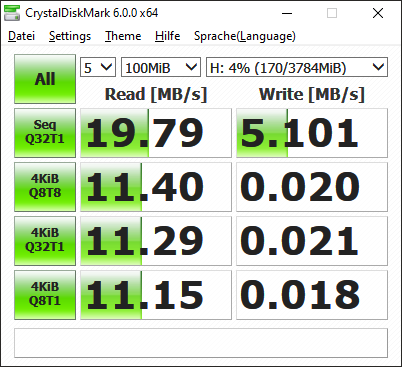Image resolution: width=402 pixels, height=367 pixels.
Task: Open the Theme menu
Action: (123, 36)
